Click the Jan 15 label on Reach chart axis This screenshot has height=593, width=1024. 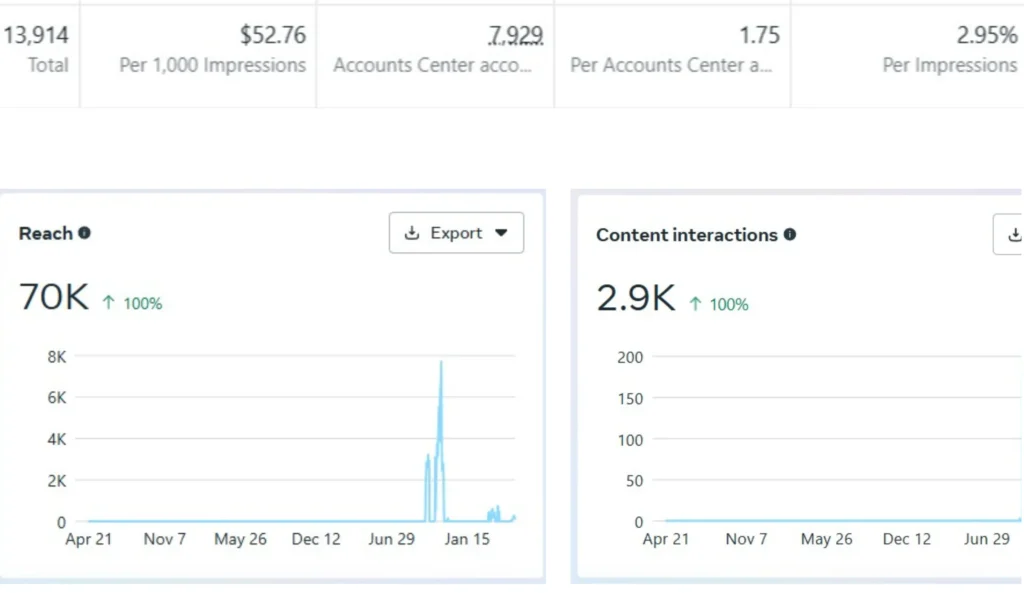click(x=467, y=539)
